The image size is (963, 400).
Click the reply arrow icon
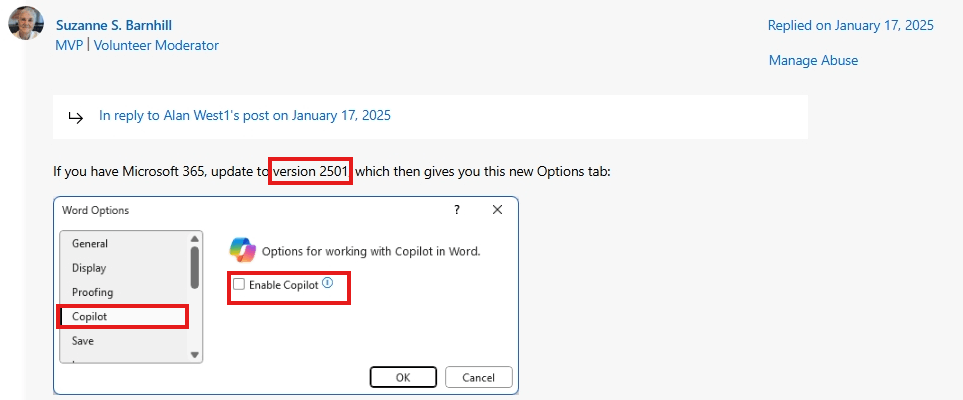[76, 117]
